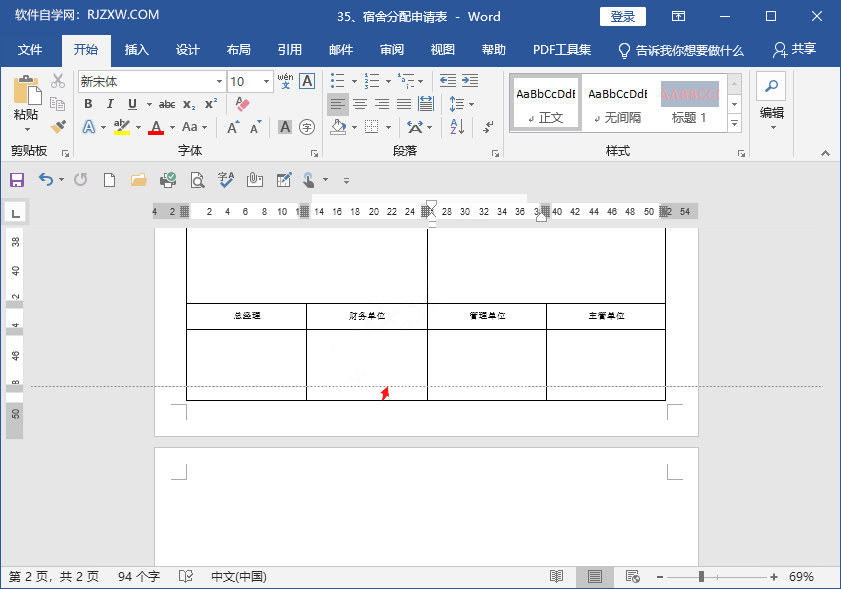Switch to the 插入 ribbon tab
This screenshot has width=841, height=589.
coord(136,49)
